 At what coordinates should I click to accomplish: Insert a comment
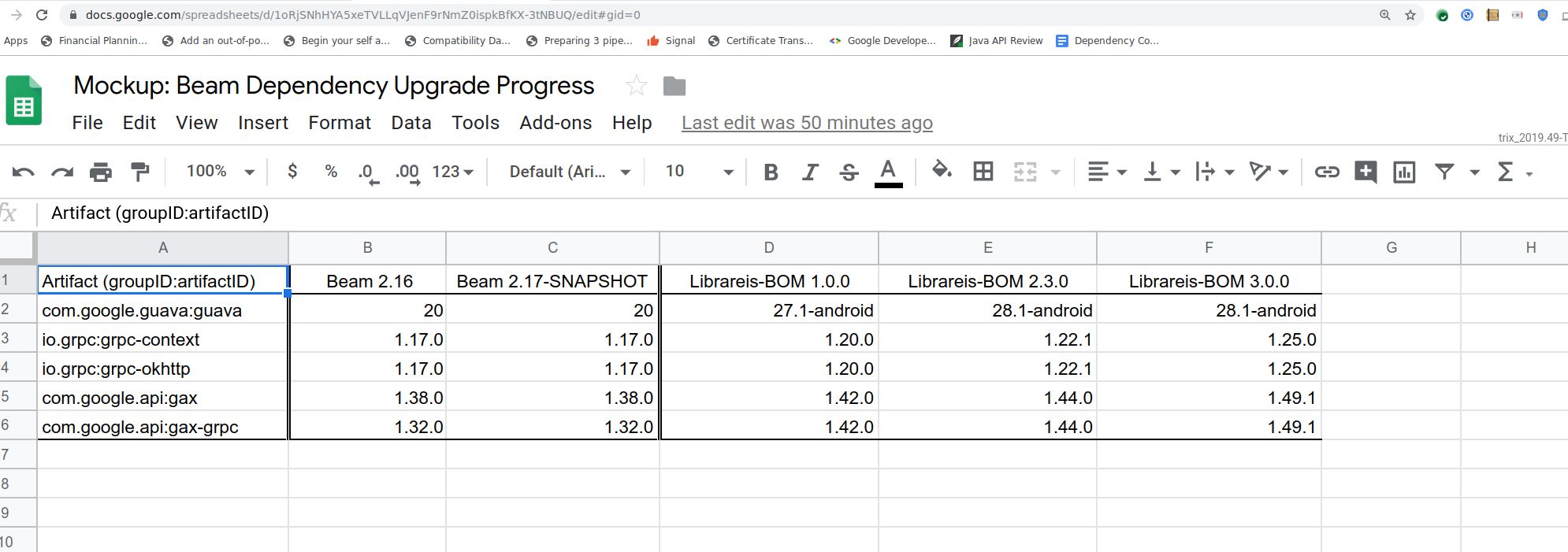(x=1365, y=172)
